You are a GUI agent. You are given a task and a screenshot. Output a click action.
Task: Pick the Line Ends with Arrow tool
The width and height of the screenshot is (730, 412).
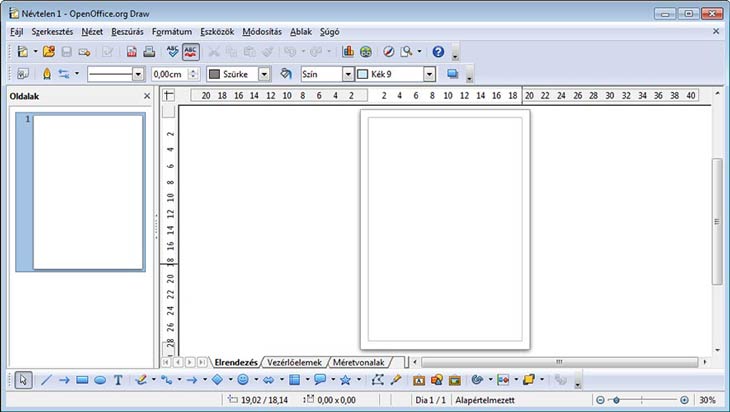pos(64,380)
